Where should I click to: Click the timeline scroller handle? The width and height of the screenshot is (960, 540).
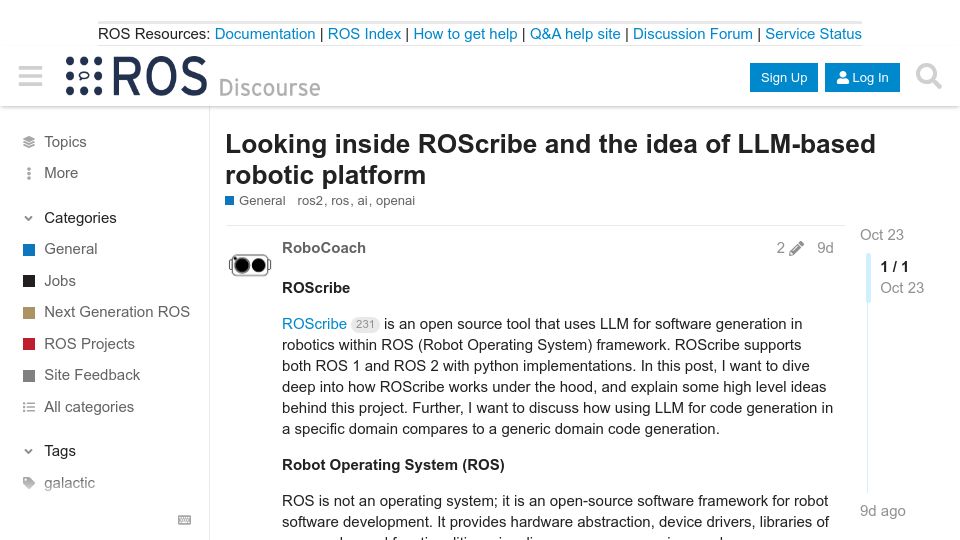(x=868, y=277)
